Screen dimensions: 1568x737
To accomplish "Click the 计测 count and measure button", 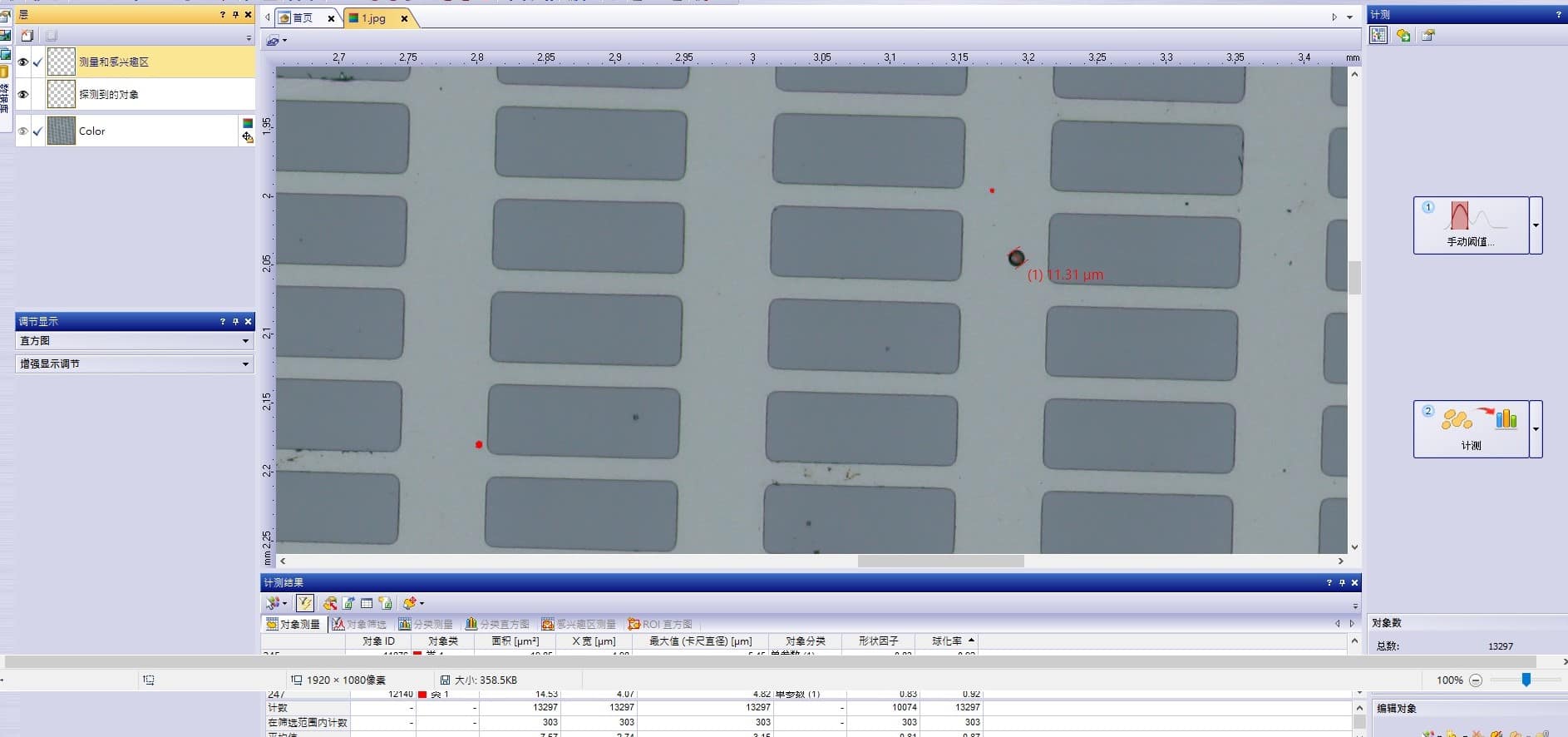I will coord(1471,429).
